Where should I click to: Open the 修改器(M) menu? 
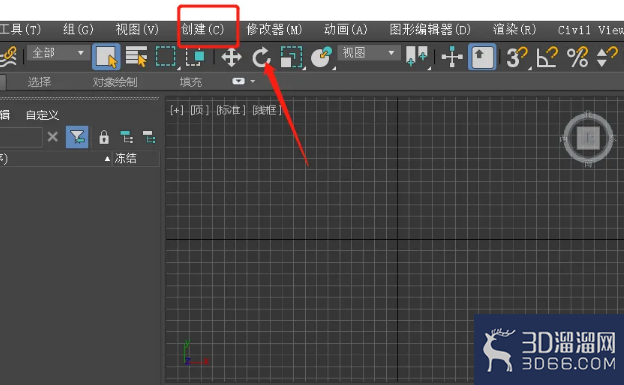tap(274, 30)
